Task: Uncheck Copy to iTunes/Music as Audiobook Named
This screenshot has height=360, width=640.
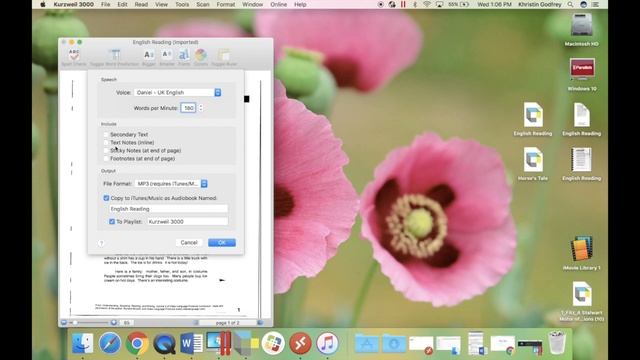Action: (106, 198)
